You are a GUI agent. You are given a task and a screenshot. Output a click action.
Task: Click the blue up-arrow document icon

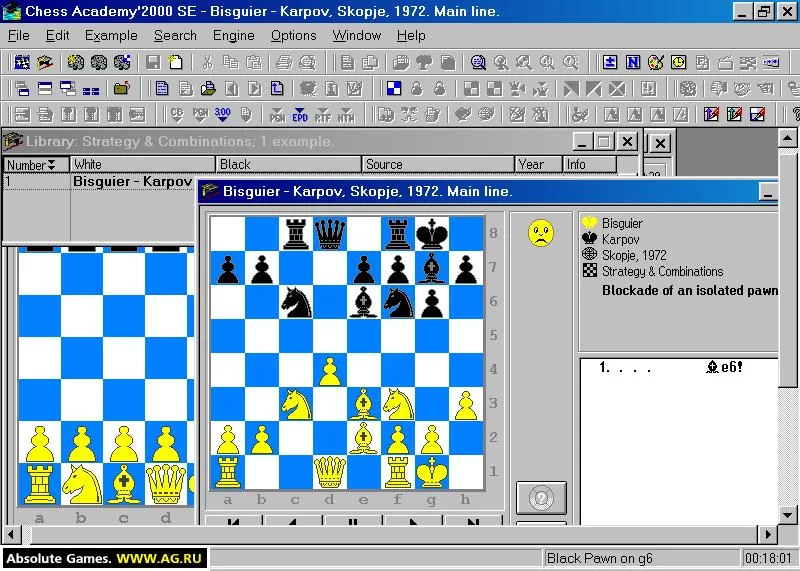click(277, 89)
